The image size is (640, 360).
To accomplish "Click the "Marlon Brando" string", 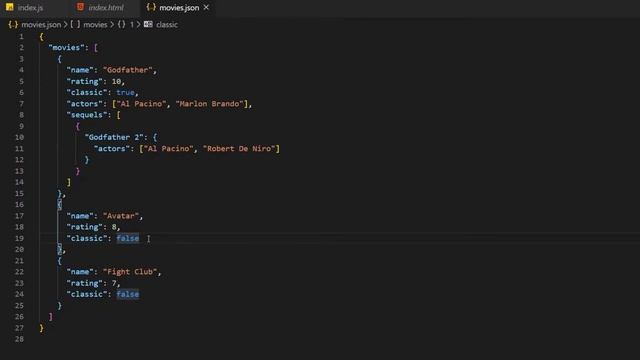I will pos(209,104).
